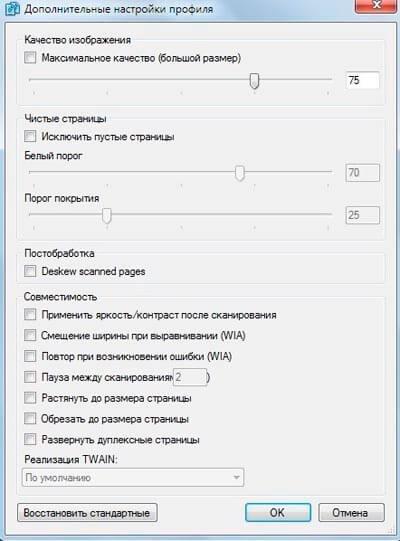Click the Порог покрытия slider thumb
Viewport: 400px width, 541px height.
(x=107, y=216)
